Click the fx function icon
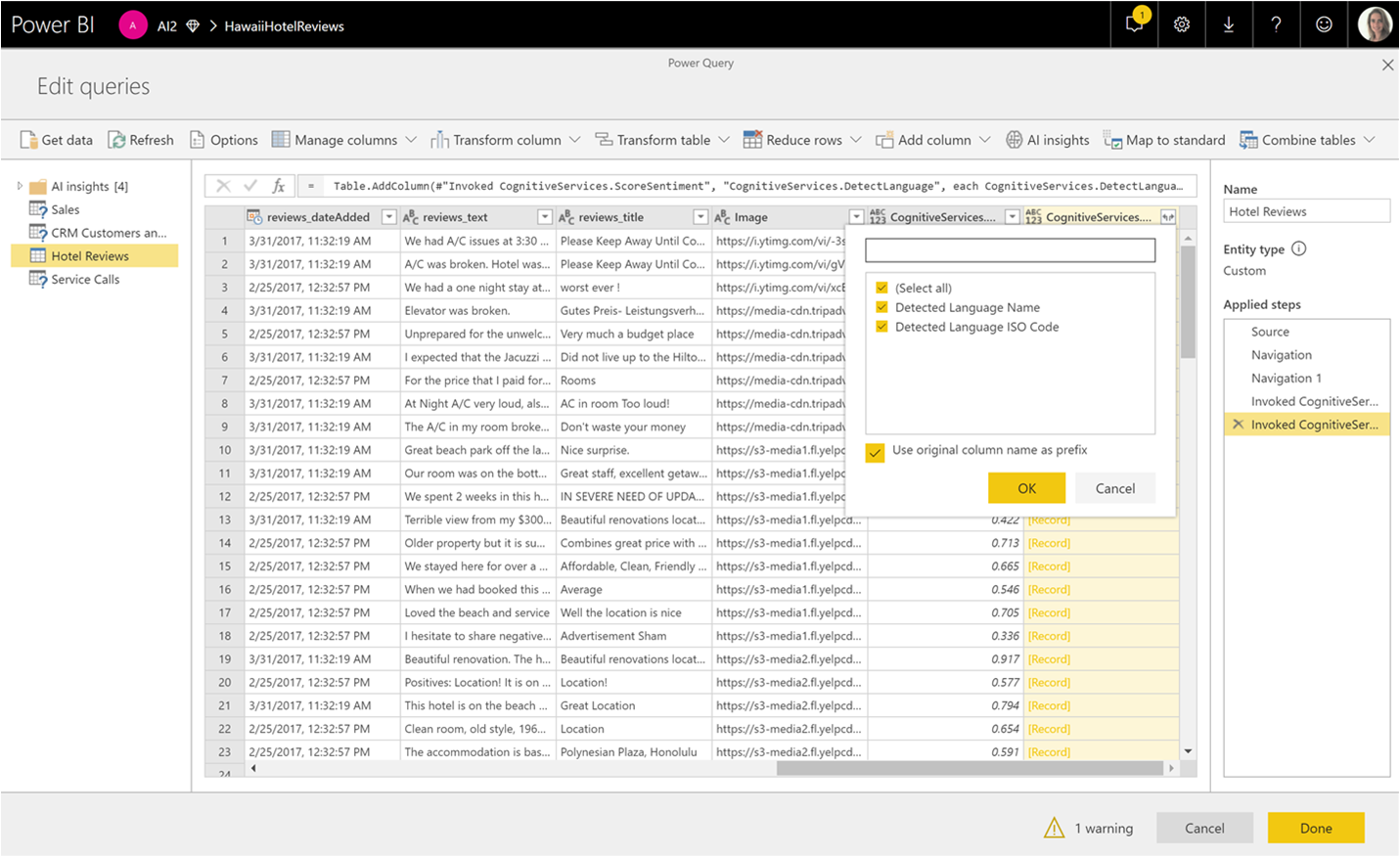This screenshot has width=1400, height=857. pyautogui.click(x=279, y=186)
